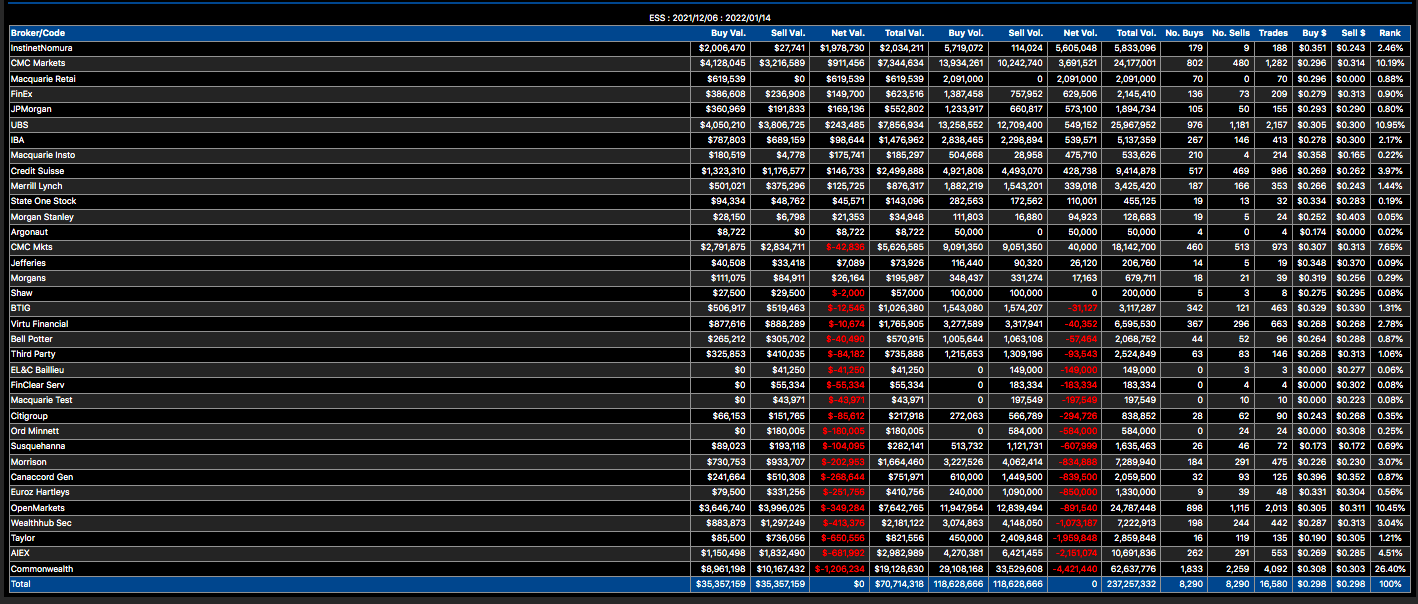
Task: Select the Virtu Financial broker row
Action: pyautogui.click(x=708, y=324)
